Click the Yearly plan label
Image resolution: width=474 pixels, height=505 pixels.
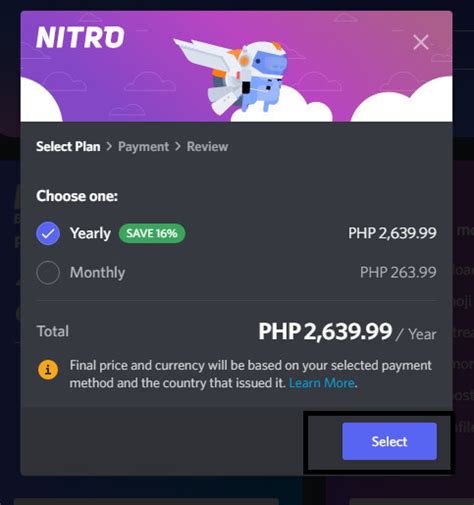click(90, 233)
